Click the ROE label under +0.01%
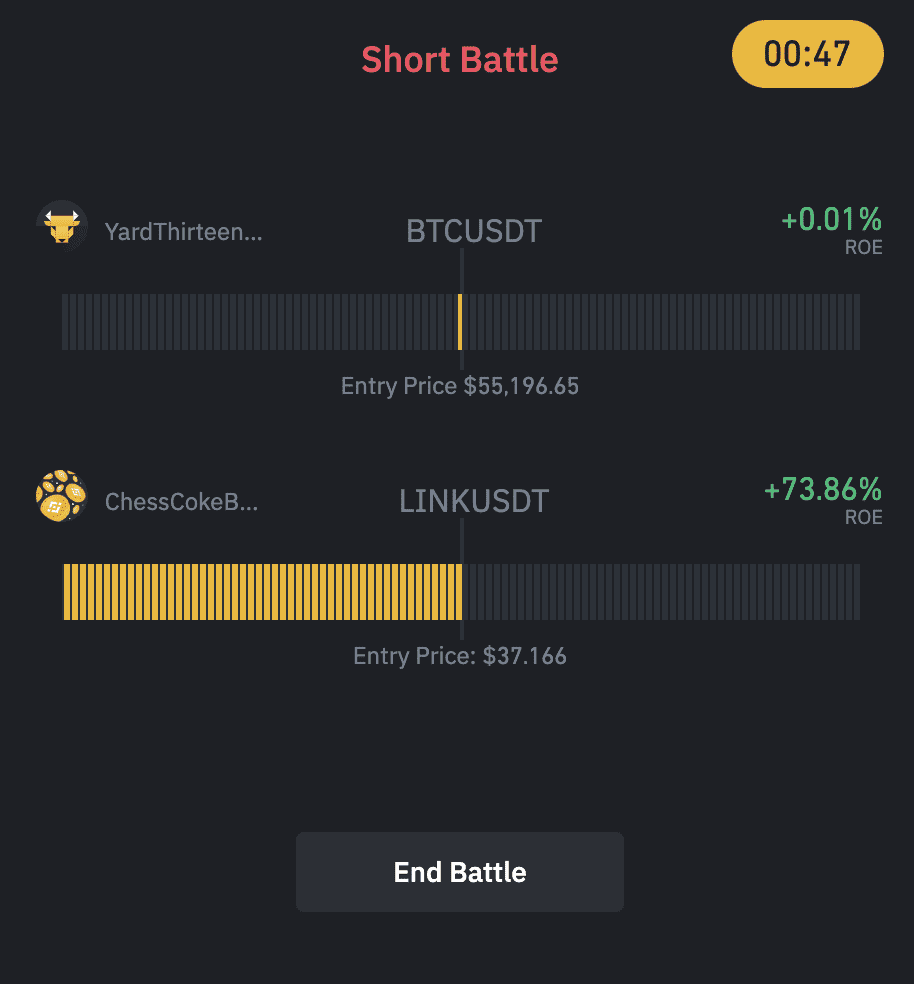This screenshot has width=914, height=984. click(863, 247)
